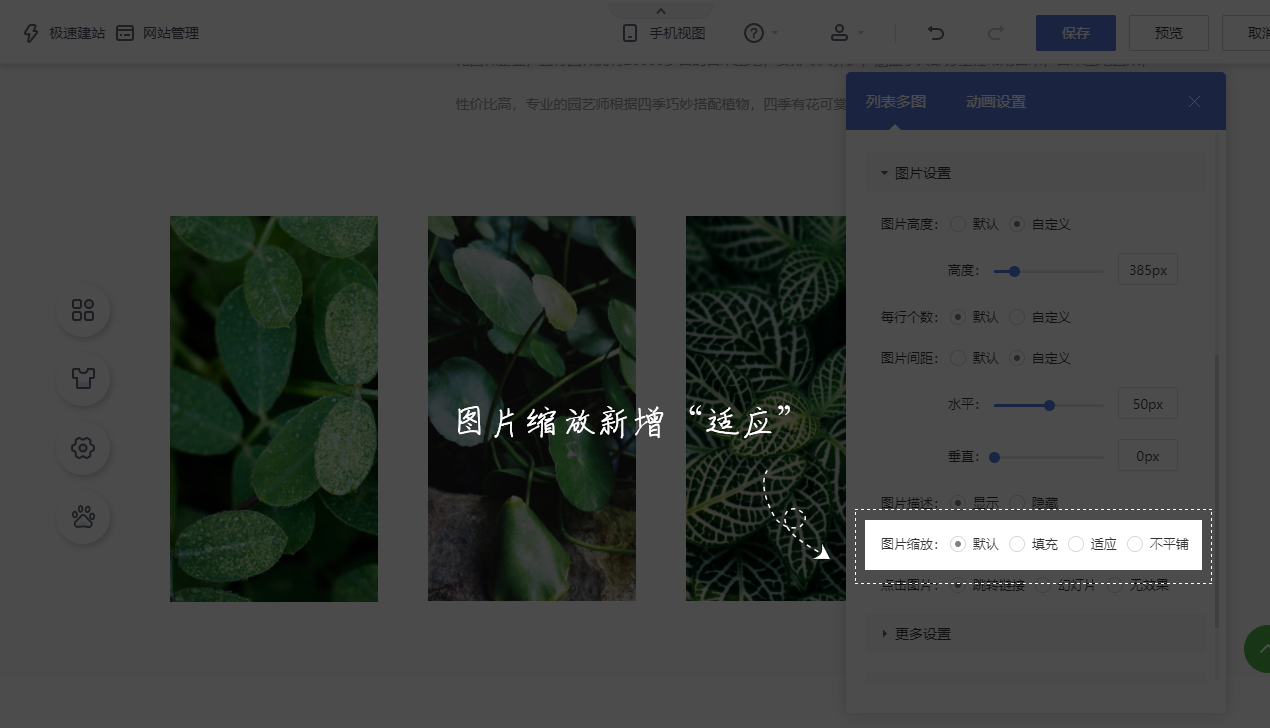The image size is (1270, 728).
Task: Select 默认 for 图片间距
Action: point(958,358)
